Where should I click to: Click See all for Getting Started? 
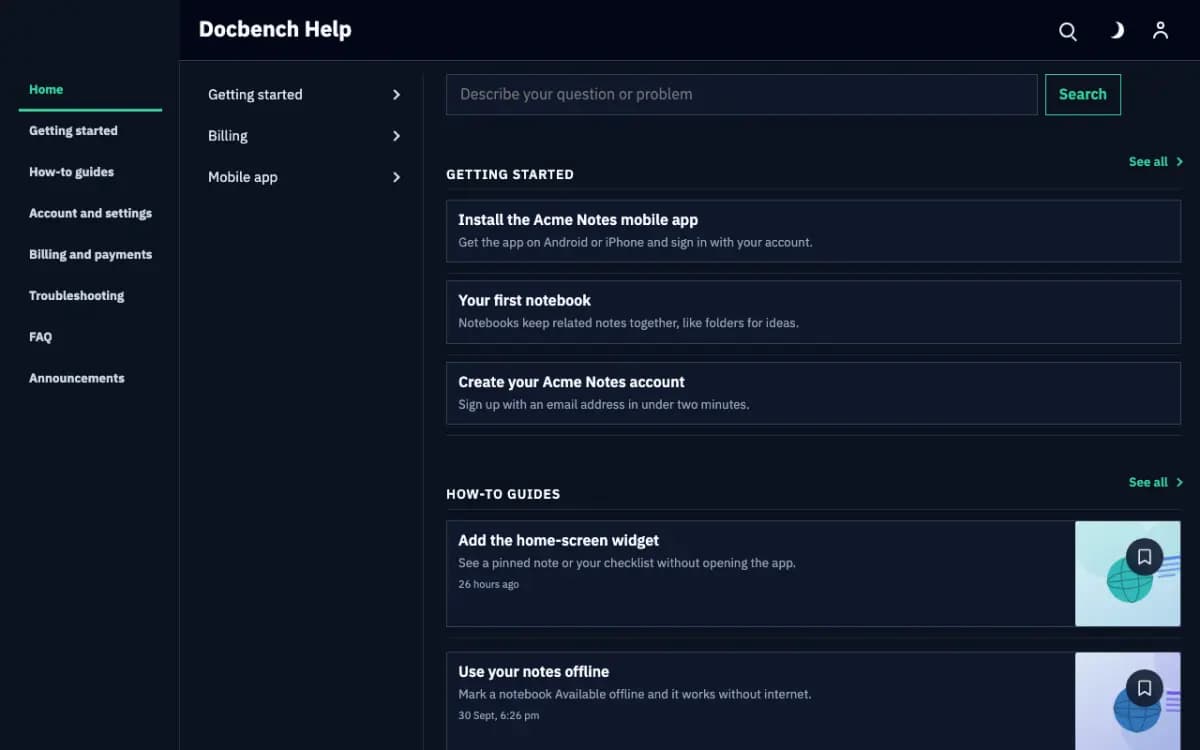tap(1156, 161)
